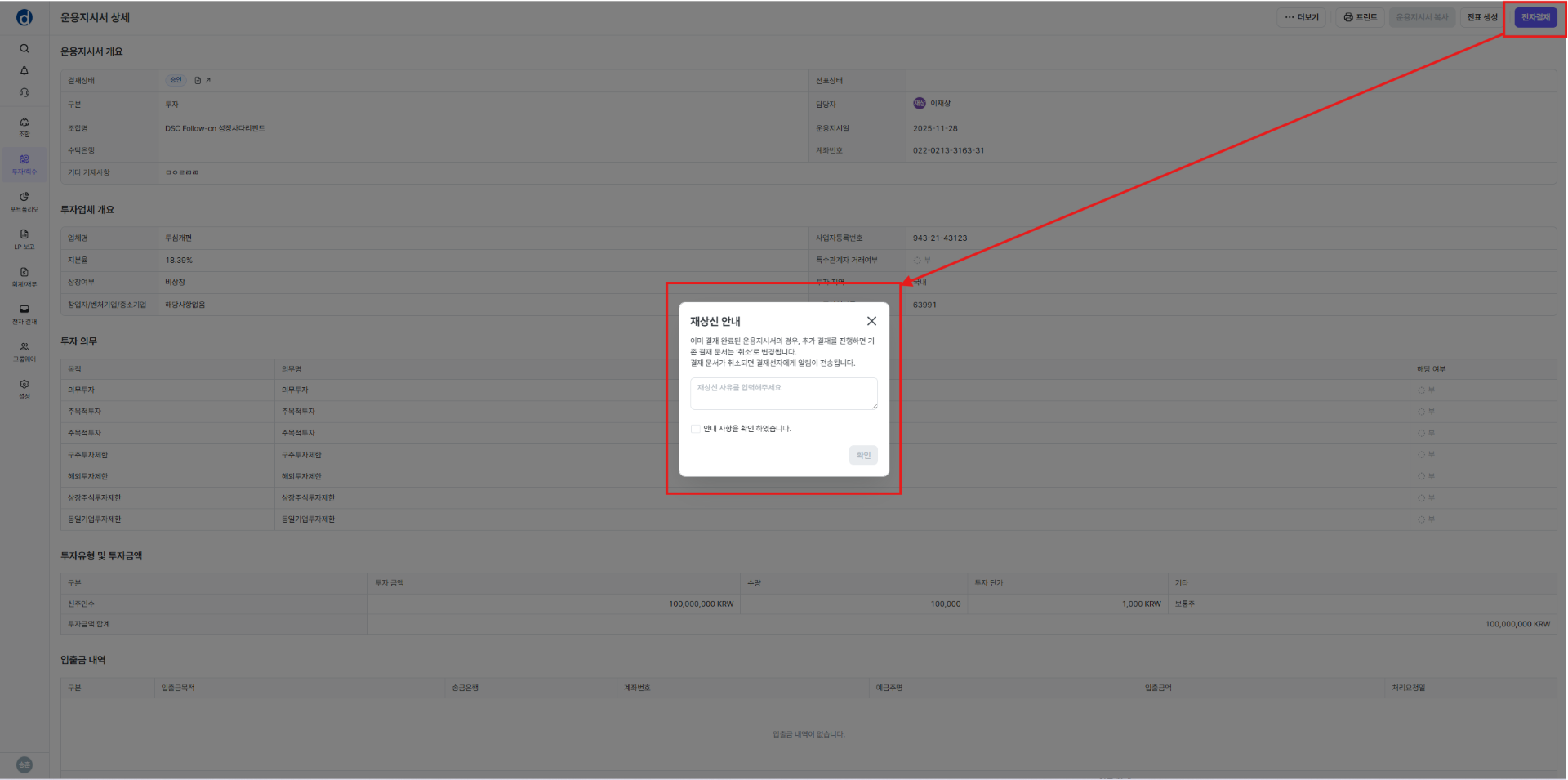
Task: Open 회계/재무 sidebar section
Action: click(24, 276)
